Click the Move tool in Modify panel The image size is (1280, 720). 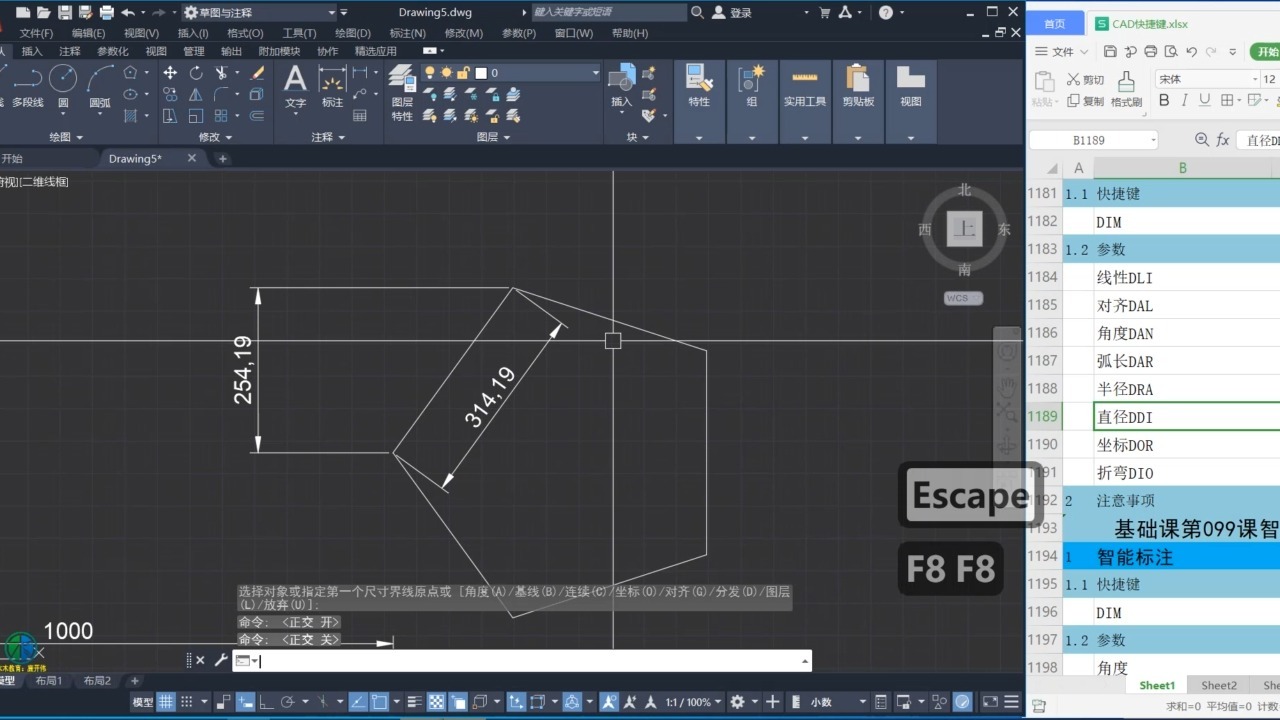tap(170, 73)
